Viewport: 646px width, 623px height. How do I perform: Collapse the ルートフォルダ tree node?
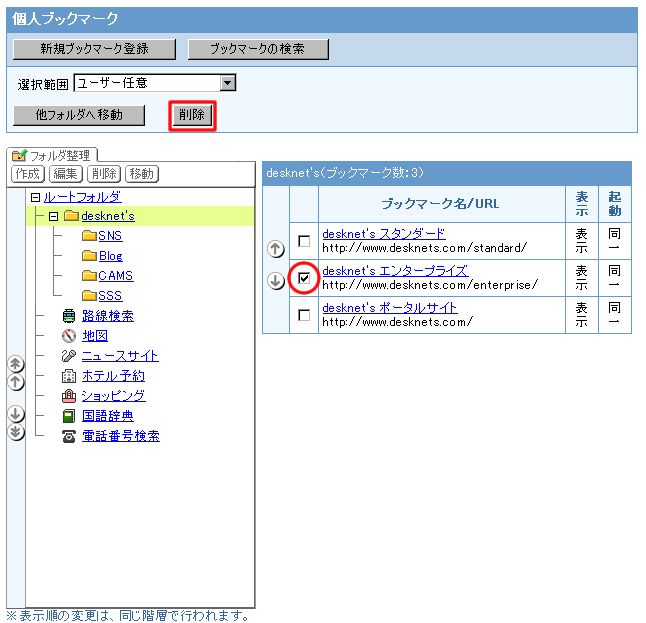[x=35, y=197]
